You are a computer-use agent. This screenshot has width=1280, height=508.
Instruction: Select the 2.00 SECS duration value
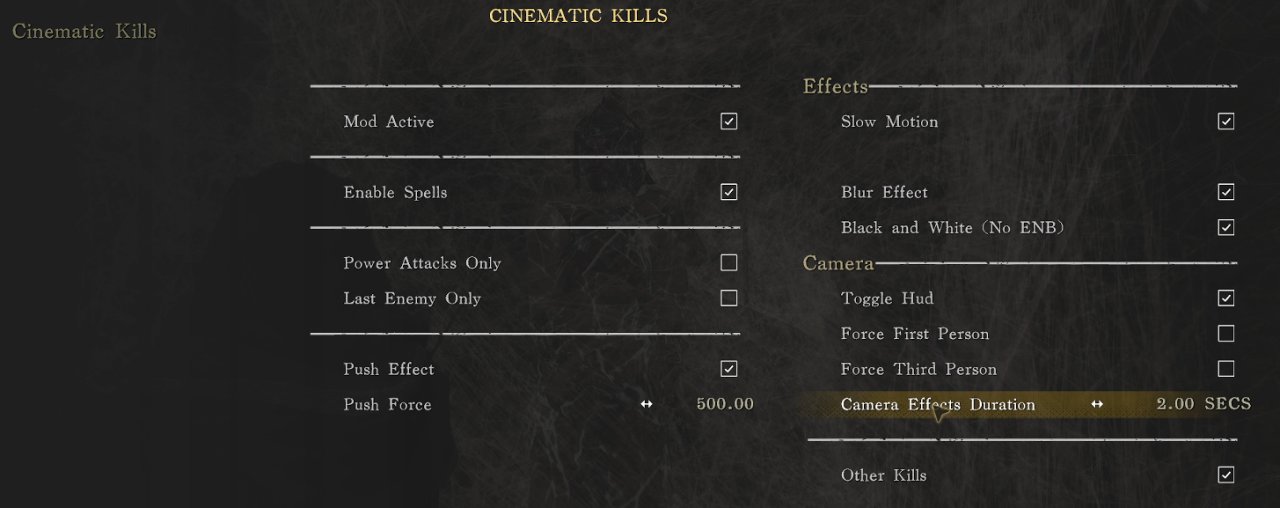point(1203,404)
